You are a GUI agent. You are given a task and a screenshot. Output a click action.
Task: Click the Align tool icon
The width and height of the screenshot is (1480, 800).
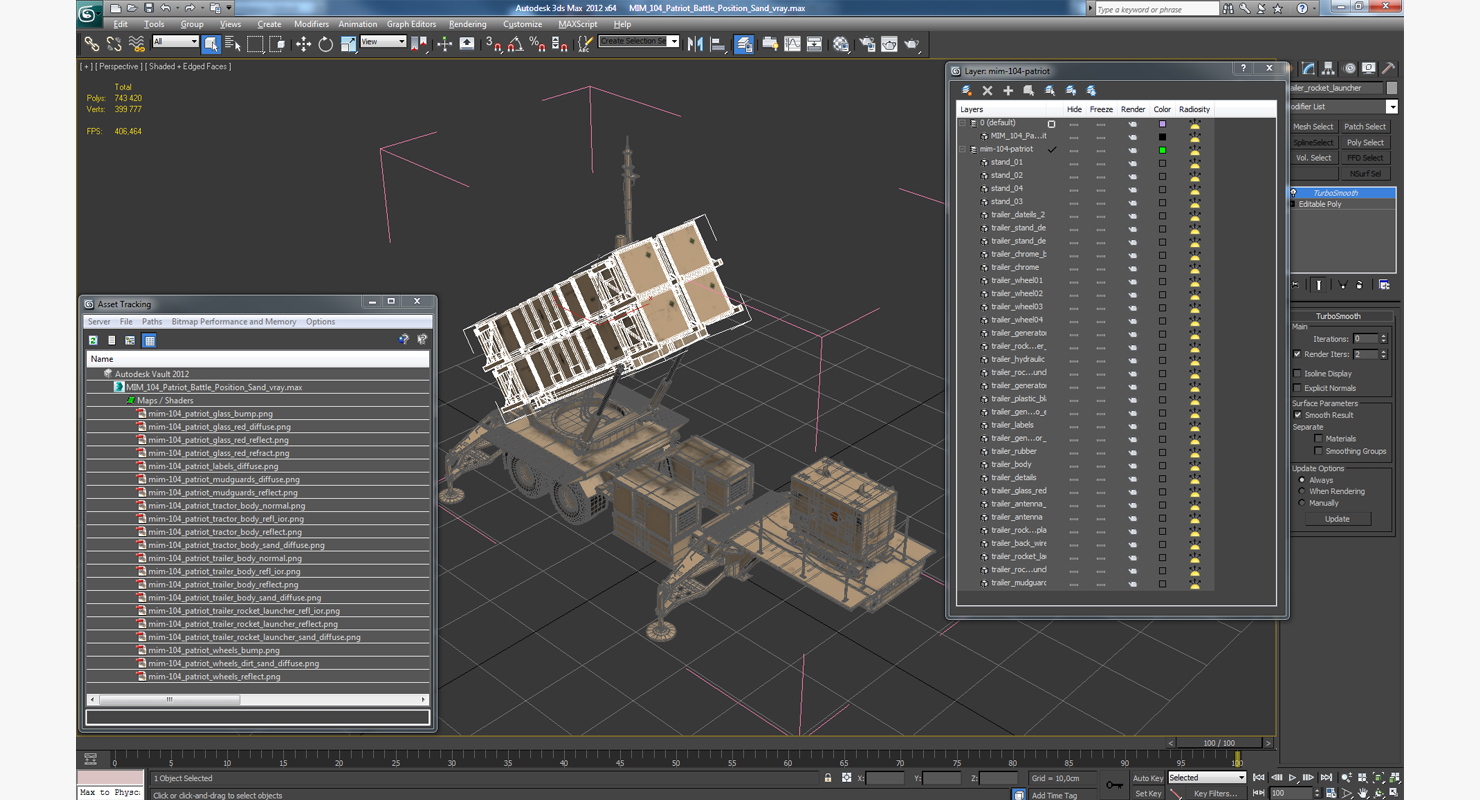pyautogui.click(x=718, y=44)
